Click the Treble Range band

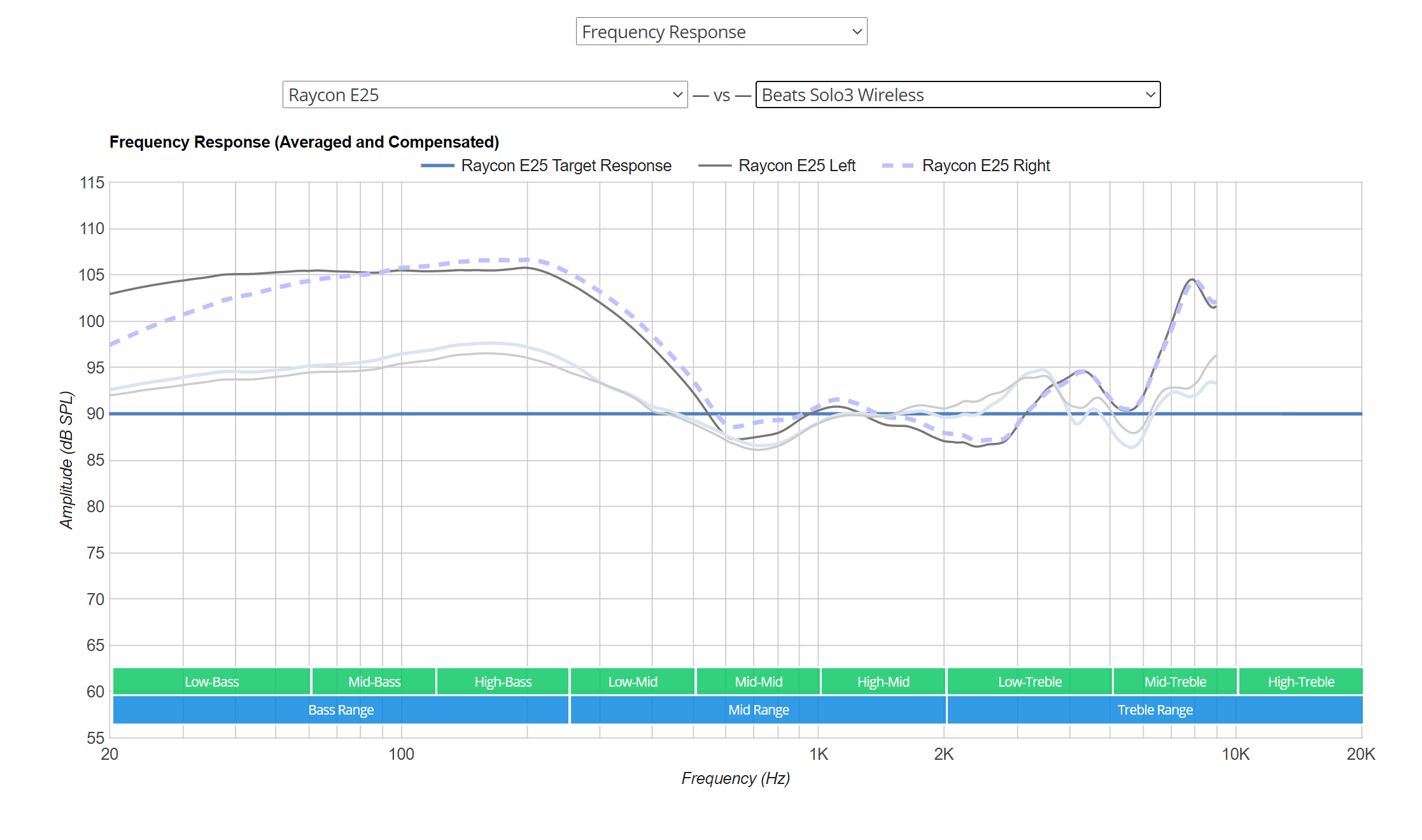coord(1155,710)
